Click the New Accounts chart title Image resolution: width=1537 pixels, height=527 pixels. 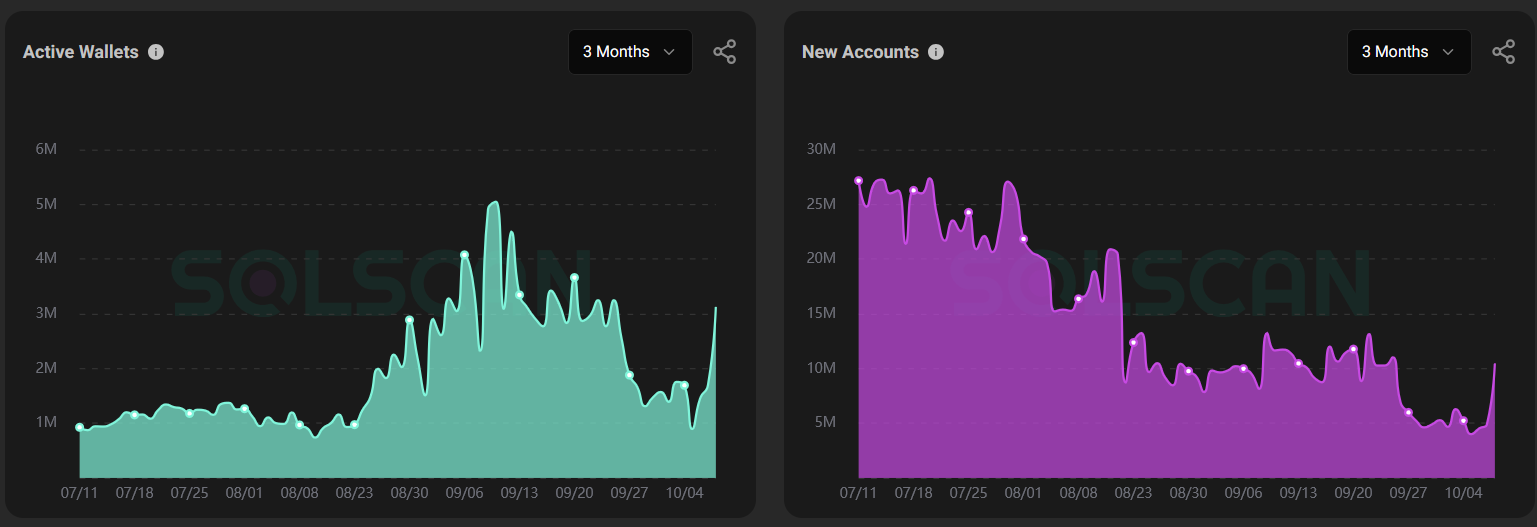click(x=860, y=52)
